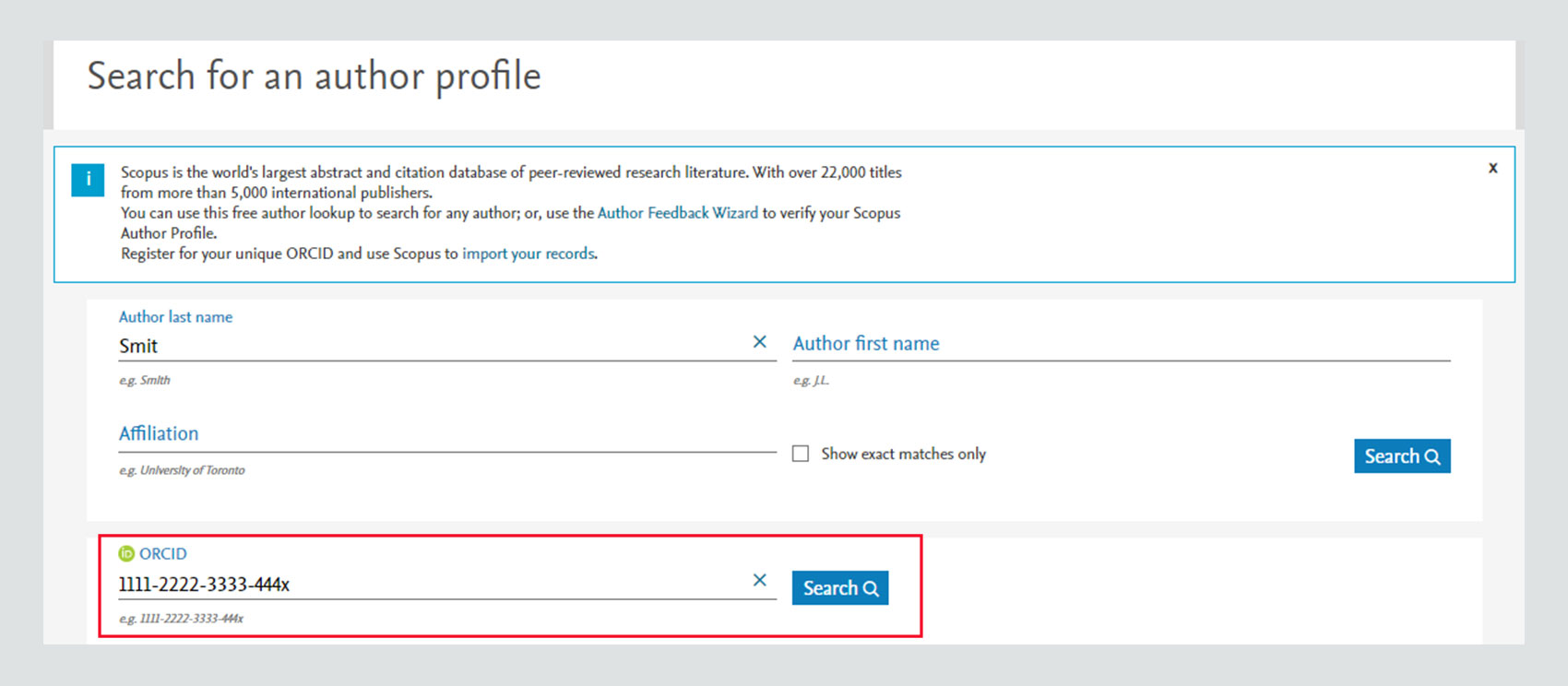Clear the Author last name field
Image resolution: width=1568 pixels, height=686 pixels.
click(759, 342)
